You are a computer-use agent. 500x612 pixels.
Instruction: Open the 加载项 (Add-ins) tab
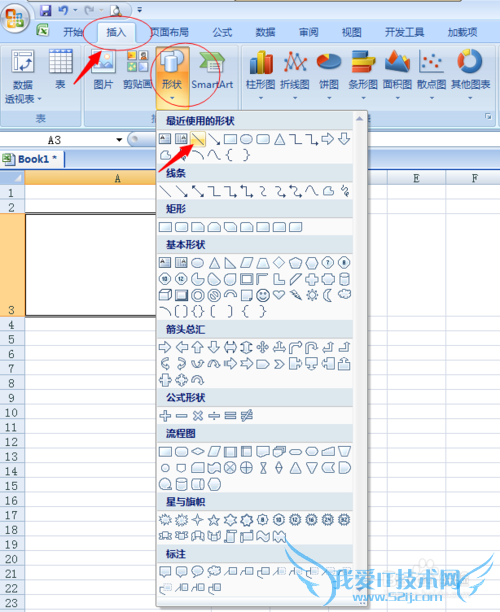coord(463,32)
